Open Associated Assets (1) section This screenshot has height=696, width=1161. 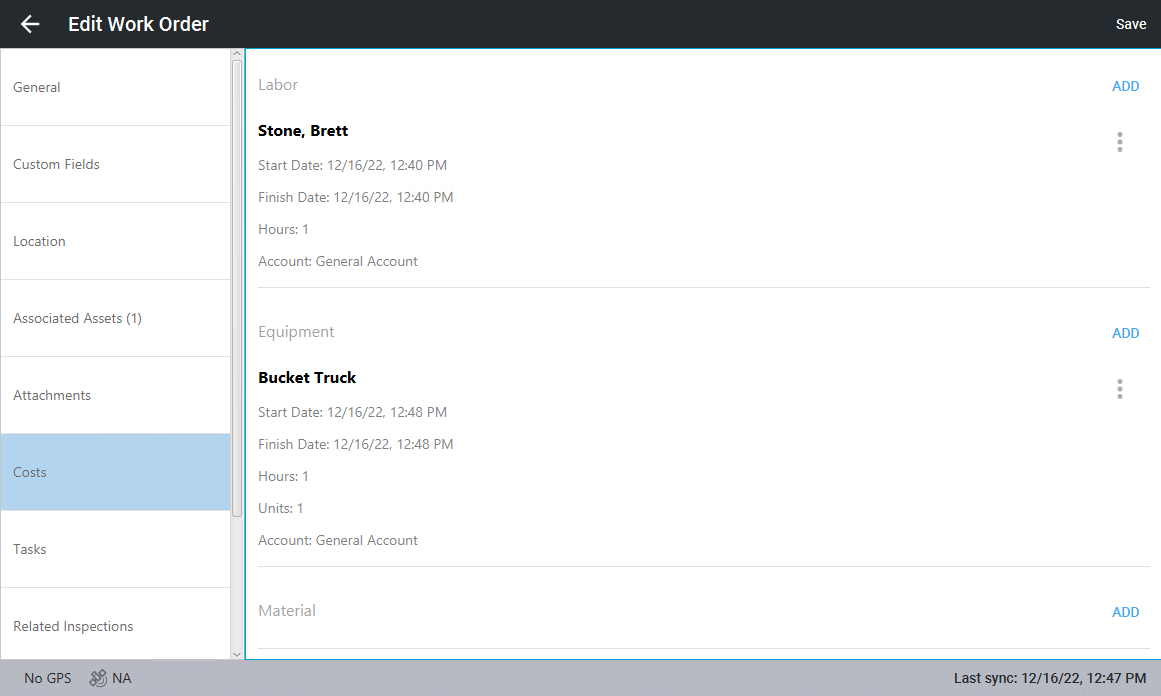pos(115,318)
